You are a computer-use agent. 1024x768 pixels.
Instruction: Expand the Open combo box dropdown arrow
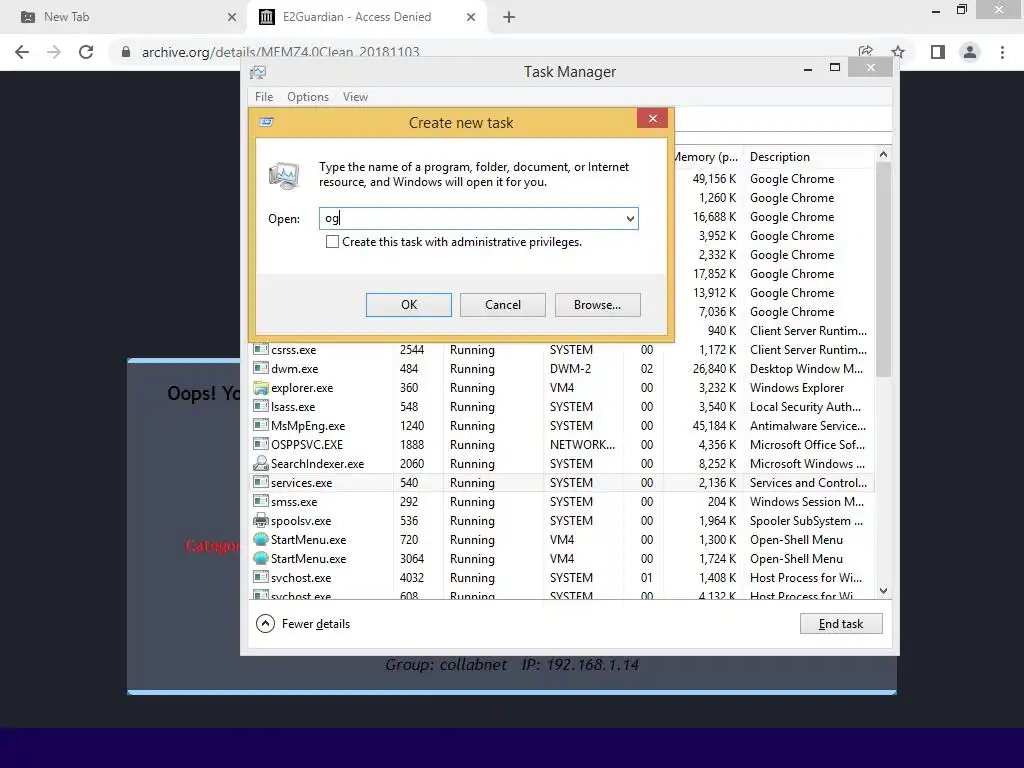pyautogui.click(x=630, y=219)
